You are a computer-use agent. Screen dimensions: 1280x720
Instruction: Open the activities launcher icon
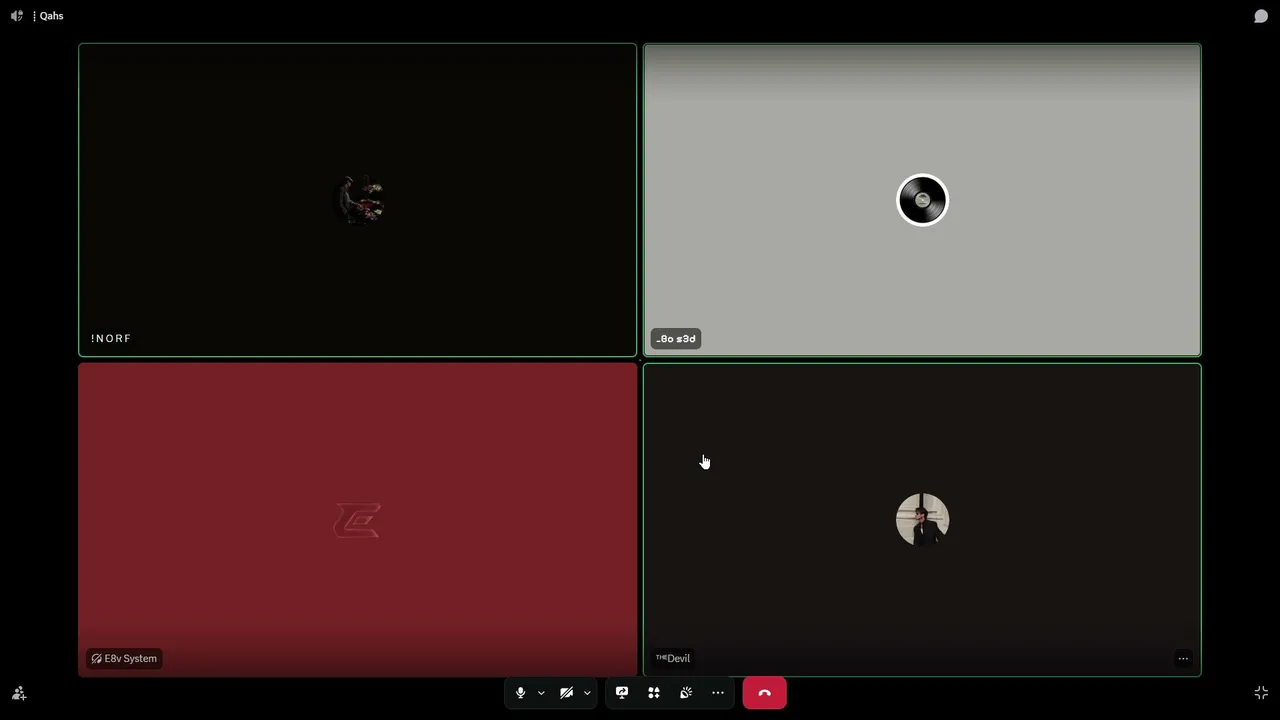coord(654,693)
